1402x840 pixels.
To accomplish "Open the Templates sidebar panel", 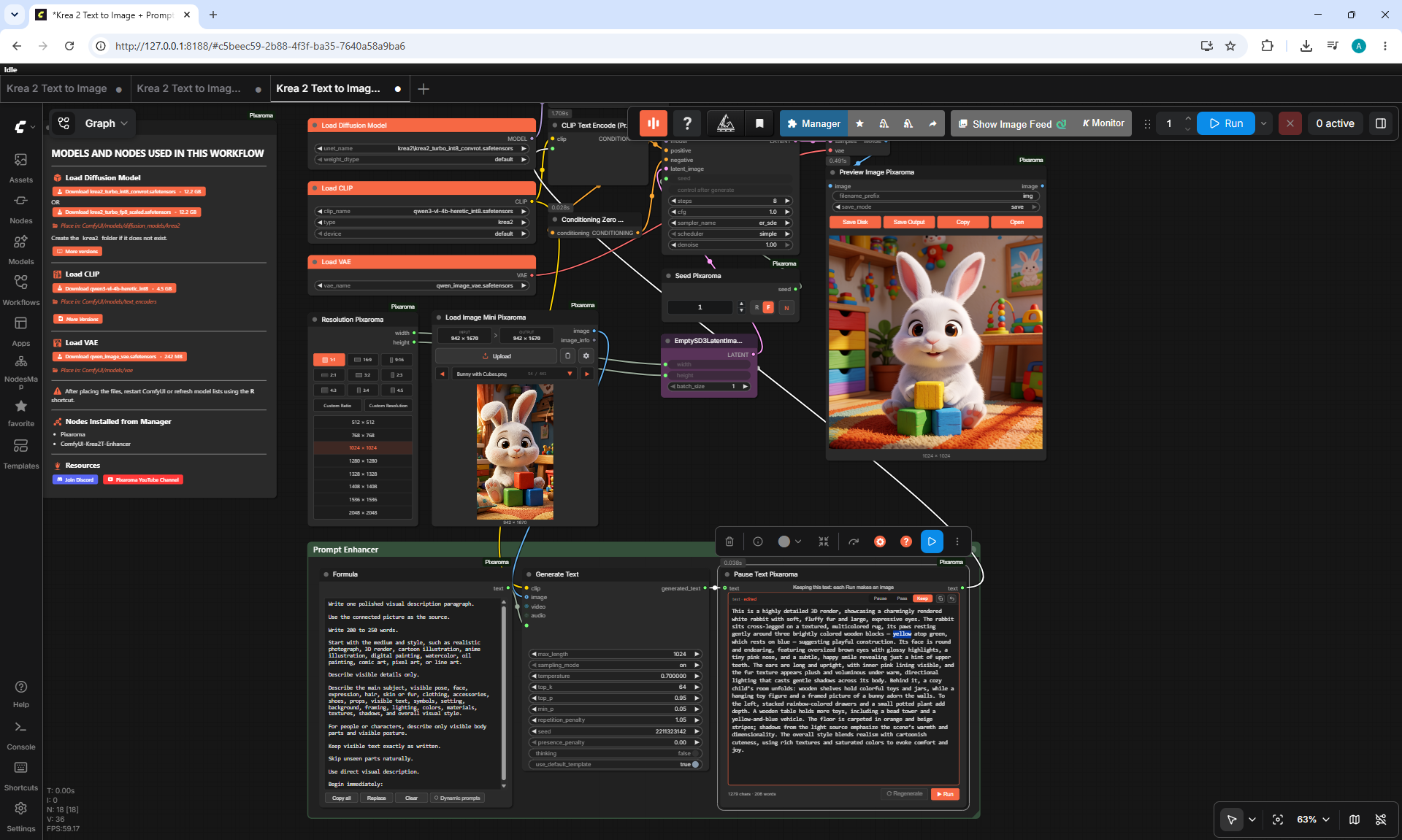I will point(20,454).
